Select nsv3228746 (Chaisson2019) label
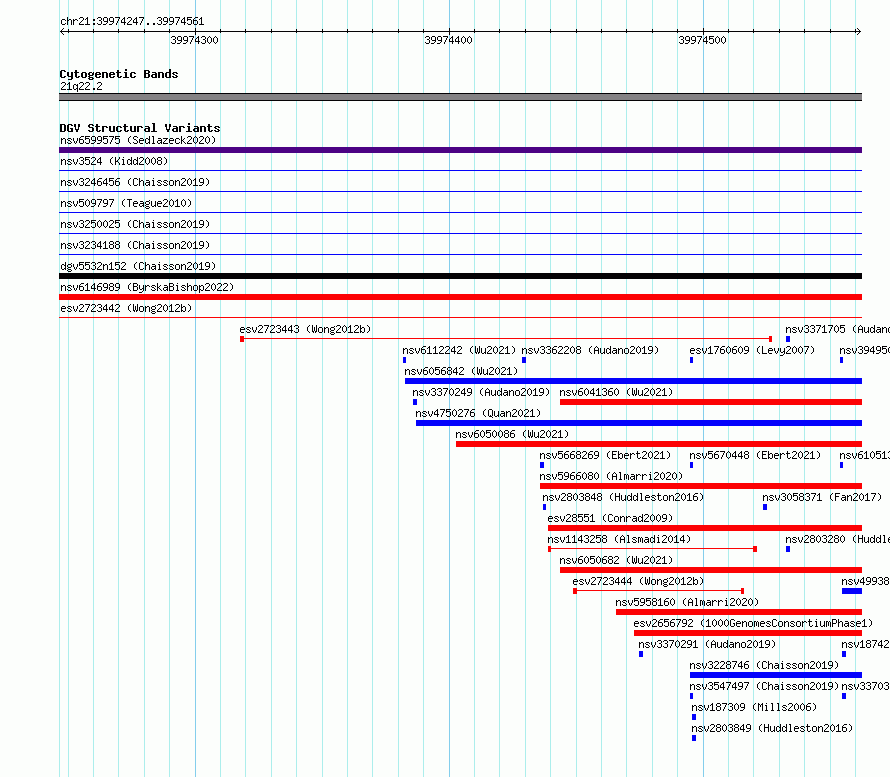Image resolution: width=890 pixels, height=777 pixels. pos(764,665)
